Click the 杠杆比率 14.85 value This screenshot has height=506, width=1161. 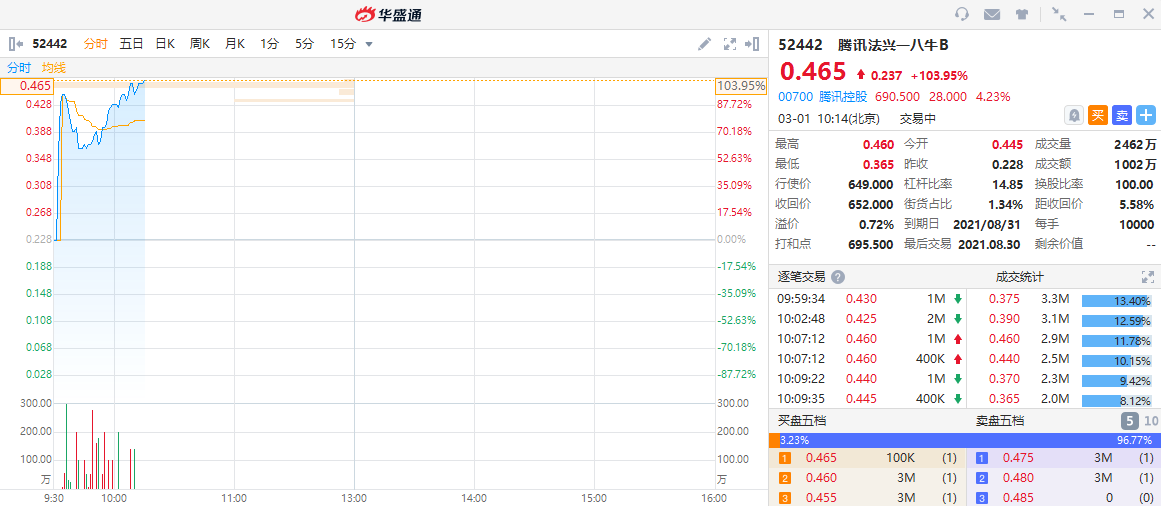pyautogui.click(x=1009, y=184)
